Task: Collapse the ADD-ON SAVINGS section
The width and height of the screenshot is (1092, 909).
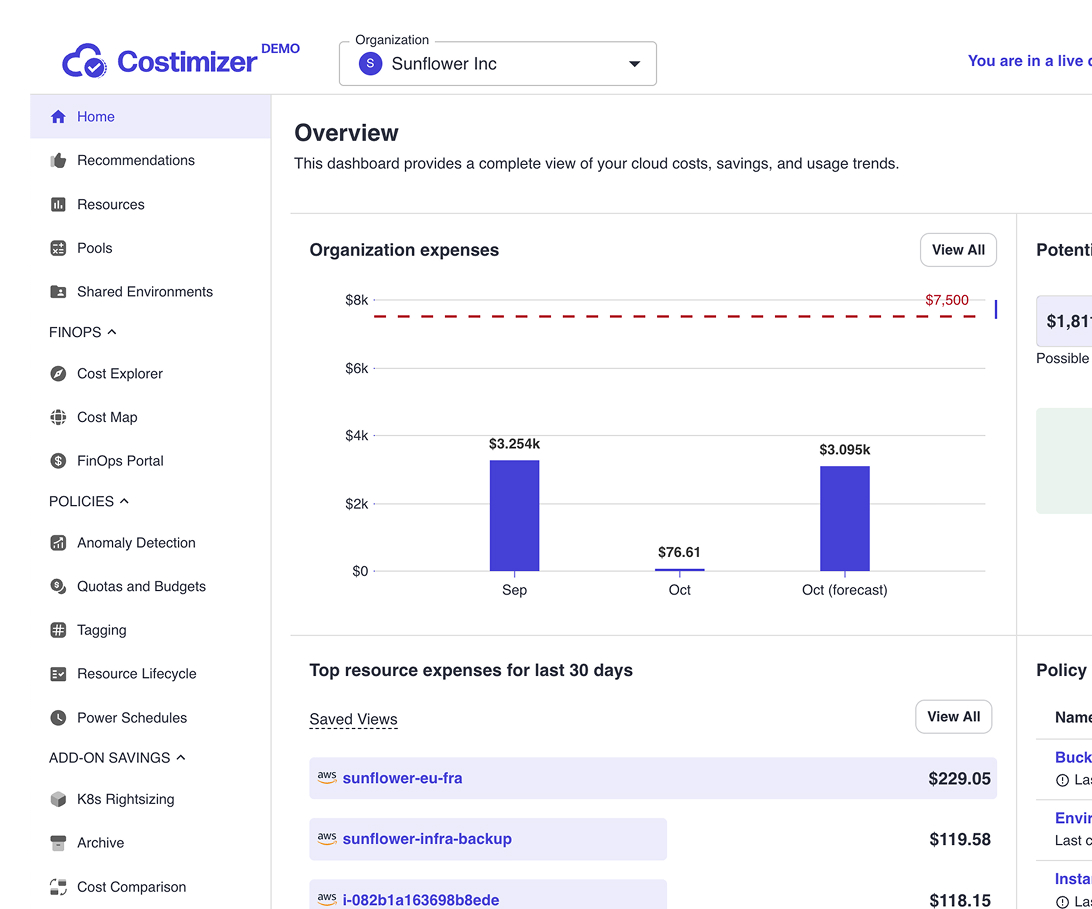Action: click(181, 757)
